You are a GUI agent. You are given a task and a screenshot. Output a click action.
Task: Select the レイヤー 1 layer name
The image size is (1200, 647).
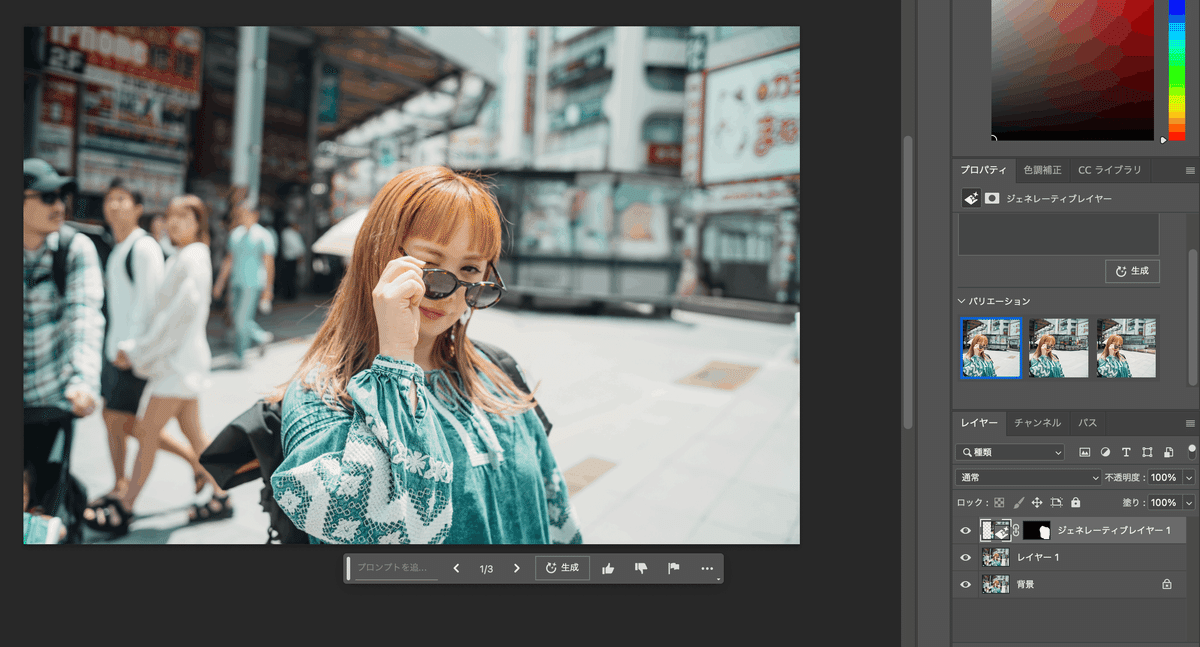click(x=1037, y=557)
